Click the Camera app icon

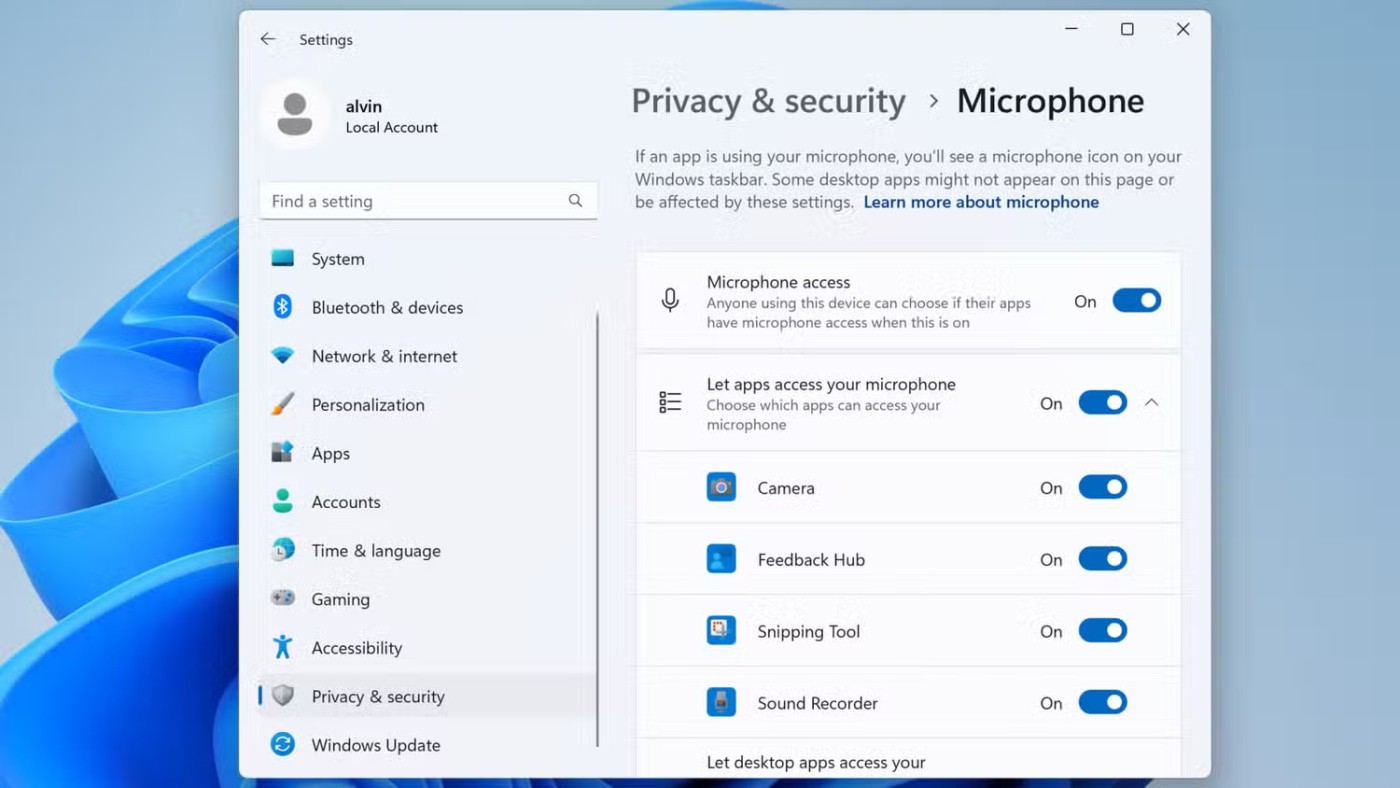721,488
